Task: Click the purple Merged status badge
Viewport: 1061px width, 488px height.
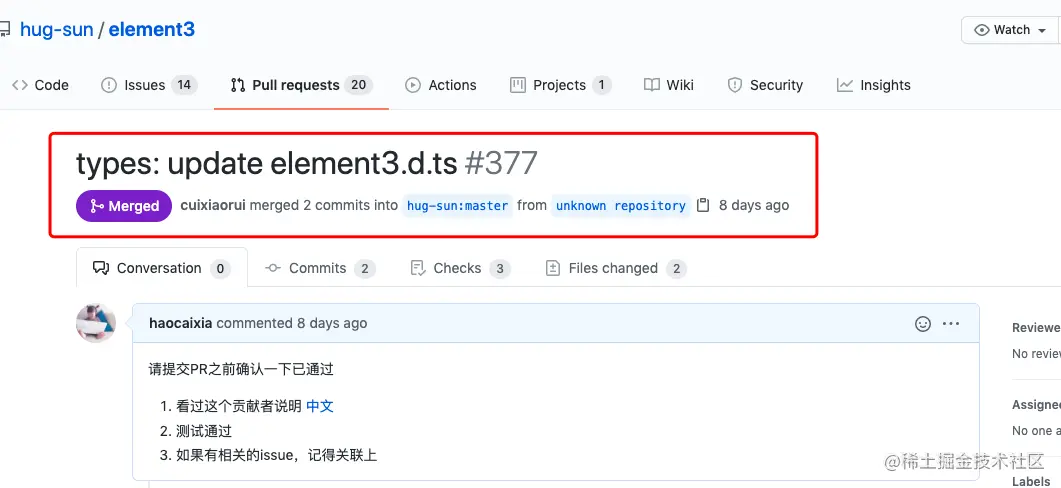Action: pos(124,206)
